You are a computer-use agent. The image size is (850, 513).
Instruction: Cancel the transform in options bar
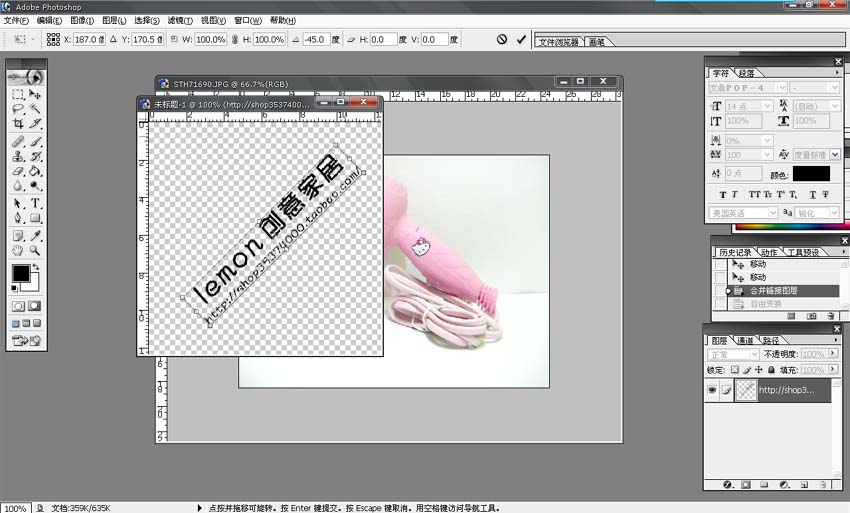502,39
